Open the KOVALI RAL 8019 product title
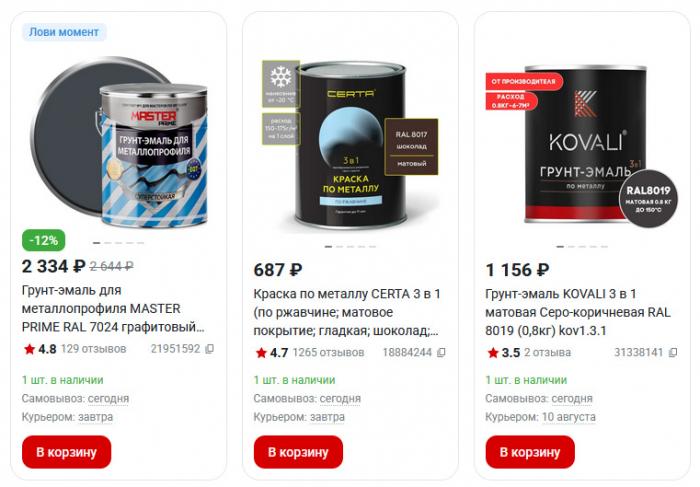 pyautogui.click(x=578, y=312)
